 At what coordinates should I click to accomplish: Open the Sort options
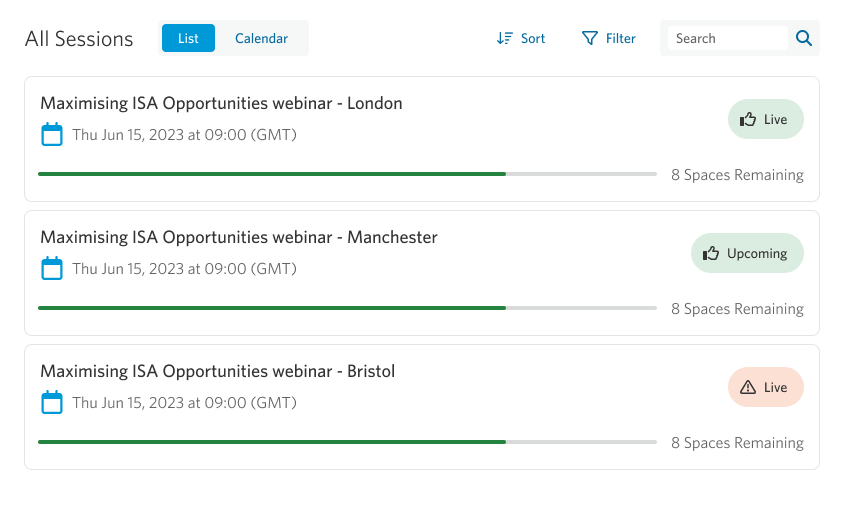[522, 39]
